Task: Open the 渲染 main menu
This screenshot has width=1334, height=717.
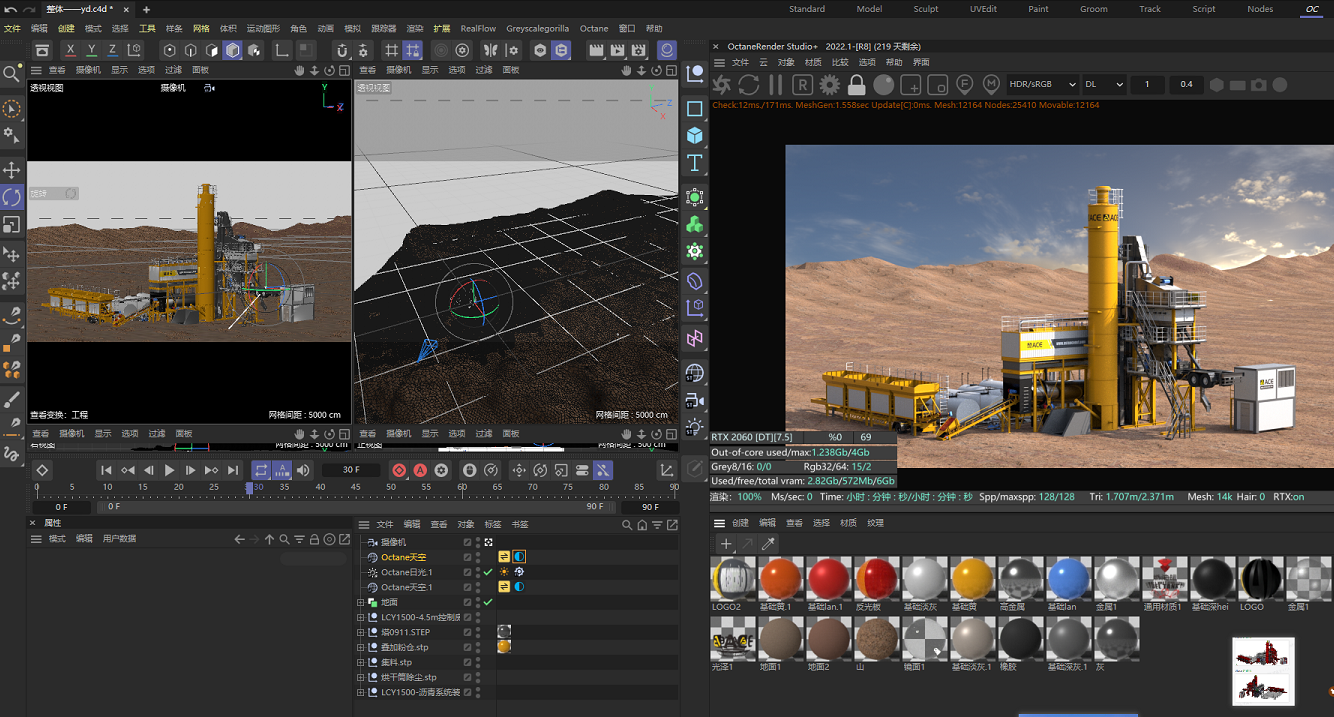Action: (415, 29)
